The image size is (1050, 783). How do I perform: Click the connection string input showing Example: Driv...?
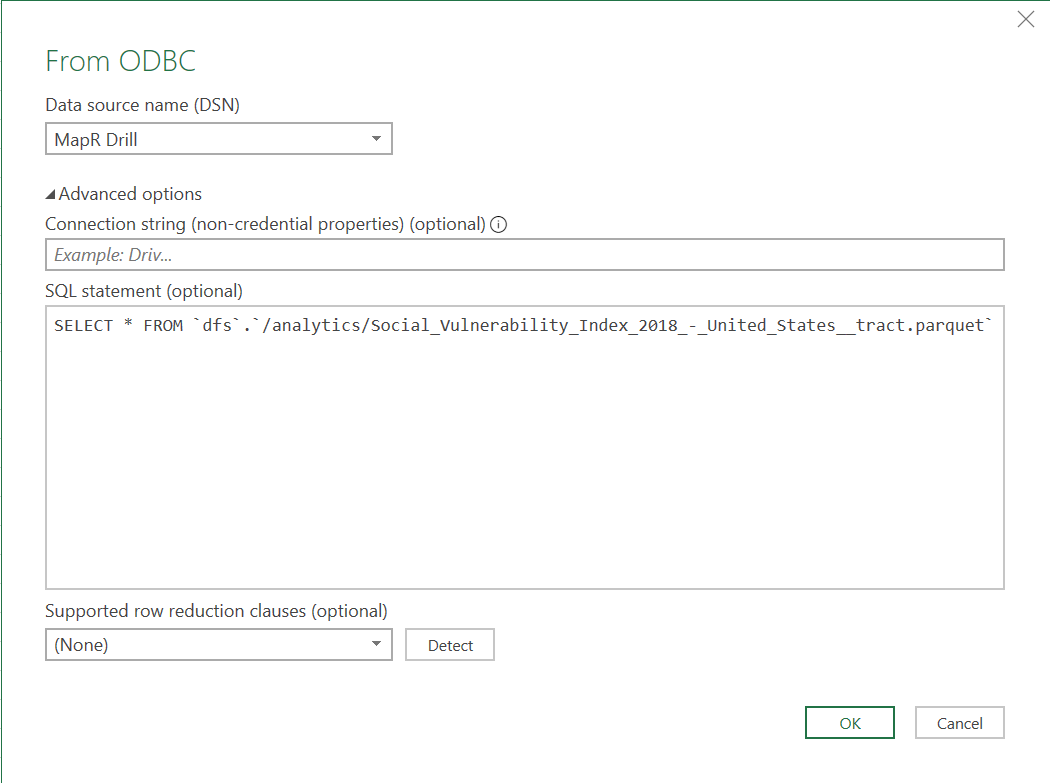[x=400, y=254]
